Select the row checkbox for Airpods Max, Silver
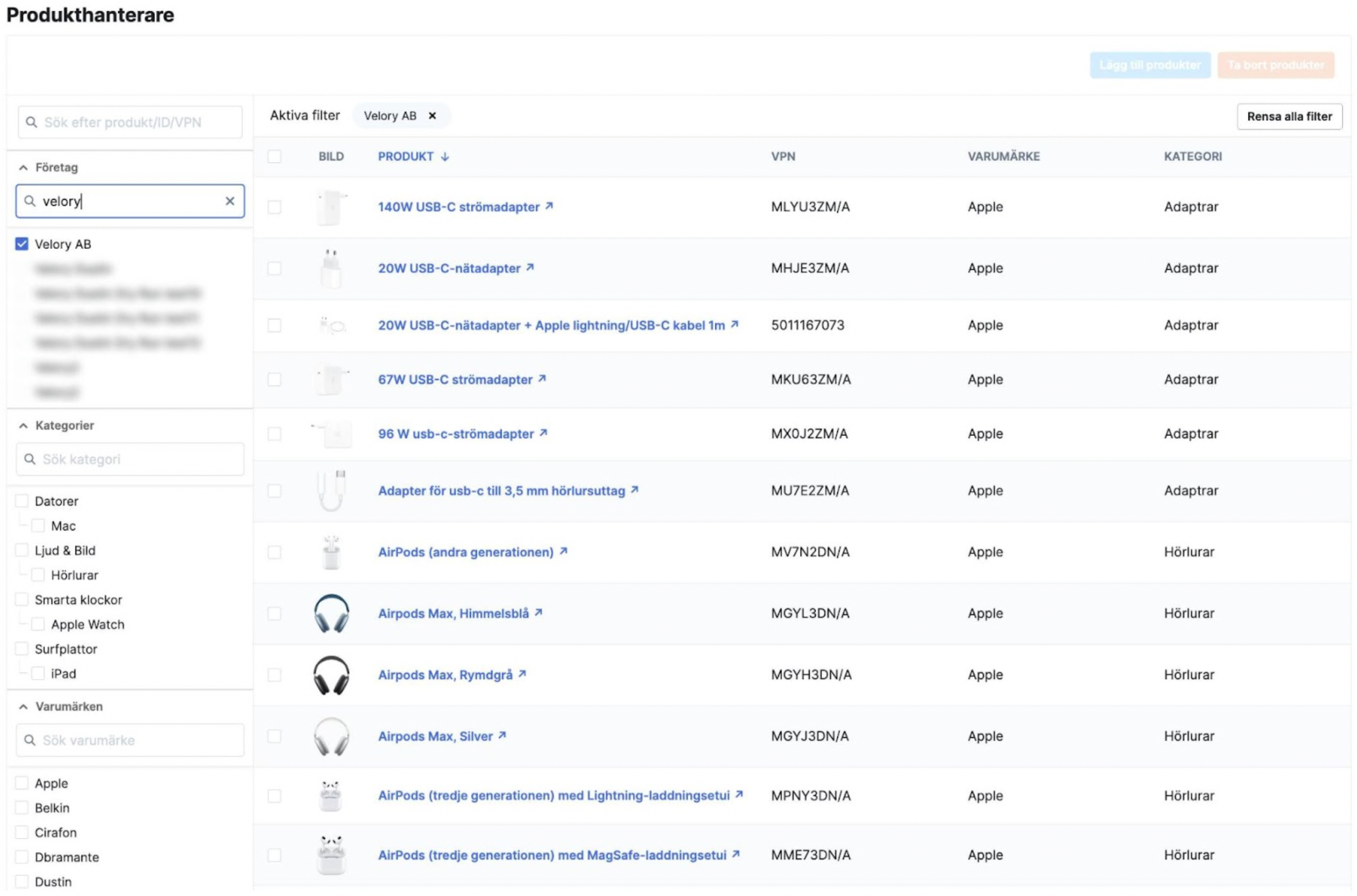This screenshot has width=1357, height=896. pos(274,736)
